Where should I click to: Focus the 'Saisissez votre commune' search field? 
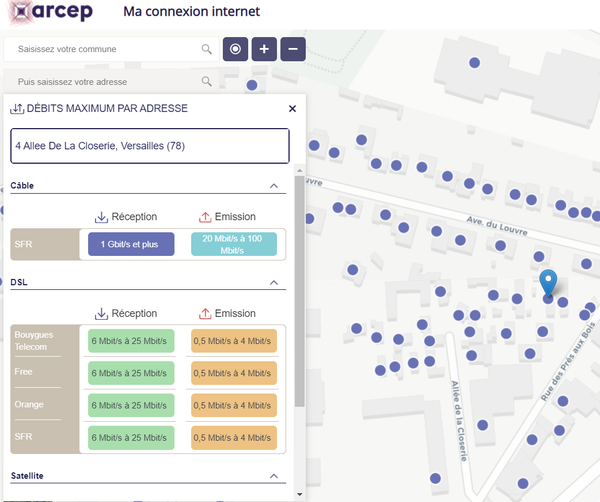(111, 49)
